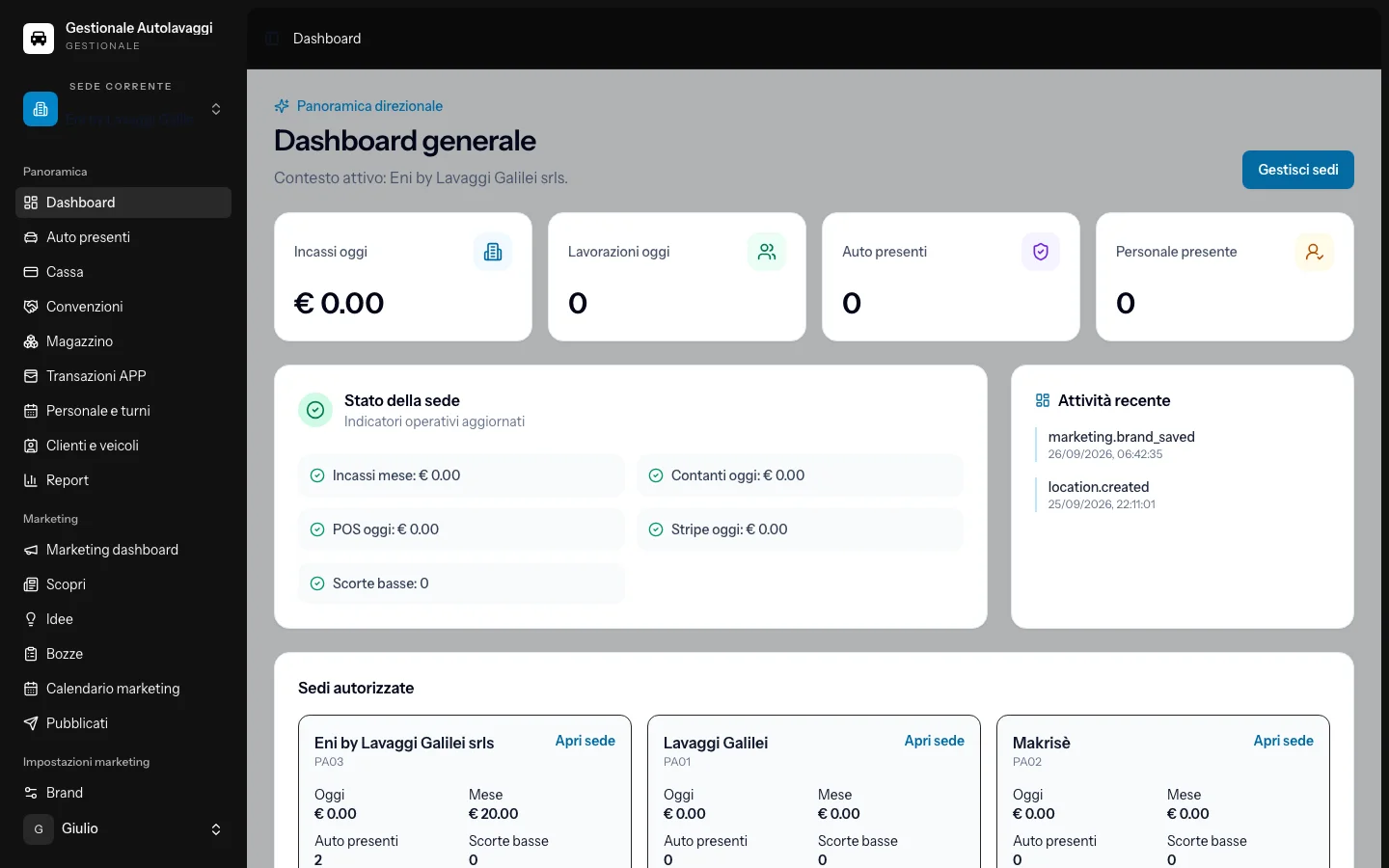Toggle the sidebar panel icon next to Dashboard title
This screenshot has width=1389, height=868.
pyautogui.click(x=272, y=39)
